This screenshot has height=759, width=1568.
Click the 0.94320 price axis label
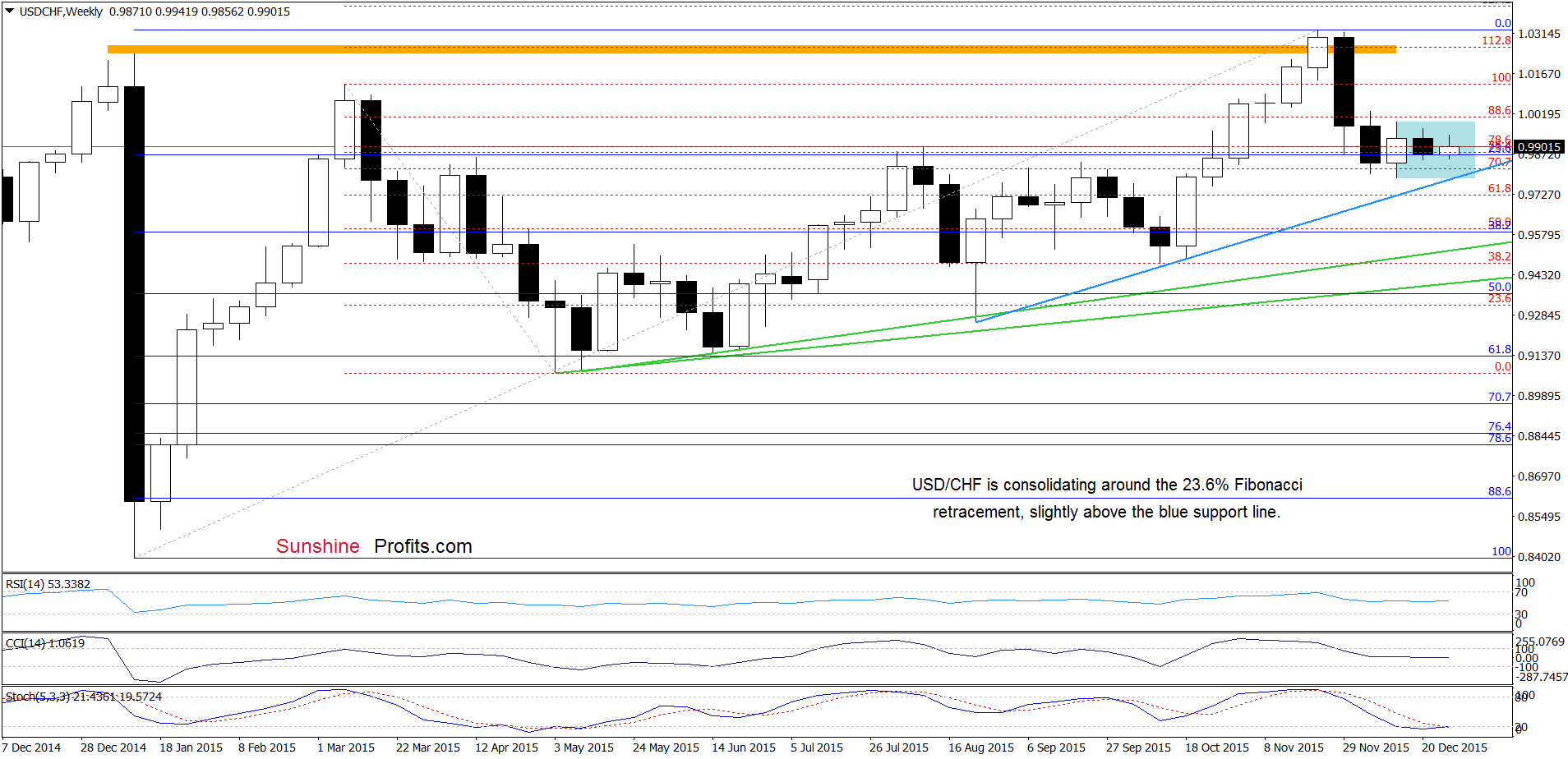click(1538, 275)
